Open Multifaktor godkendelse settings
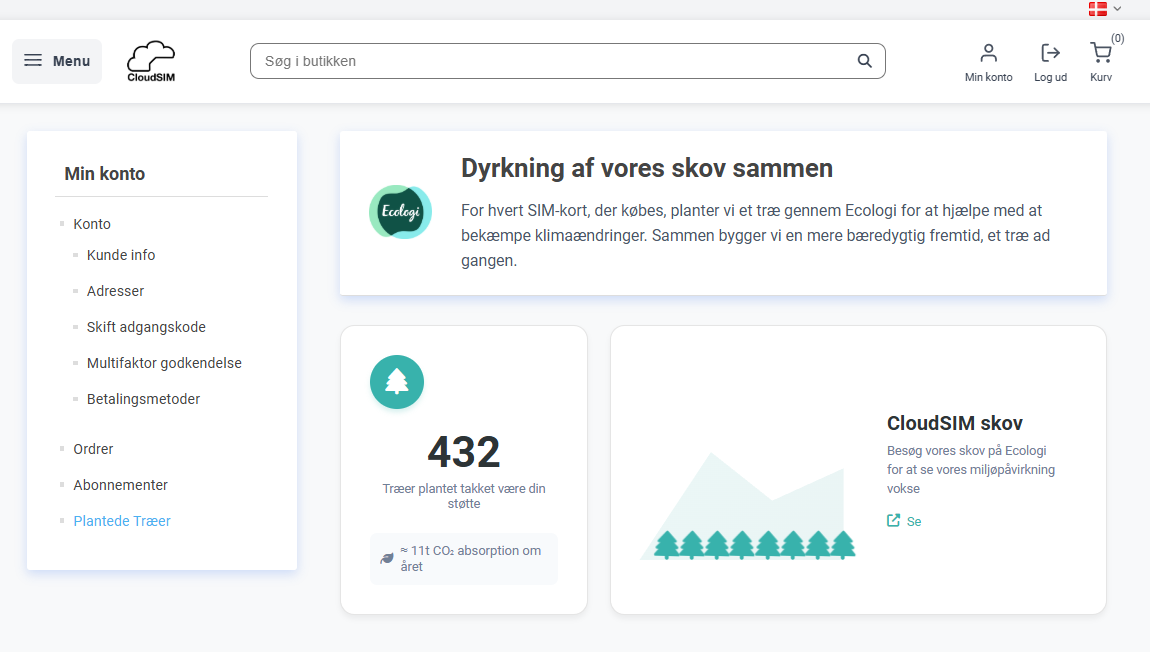 point(164,363)
